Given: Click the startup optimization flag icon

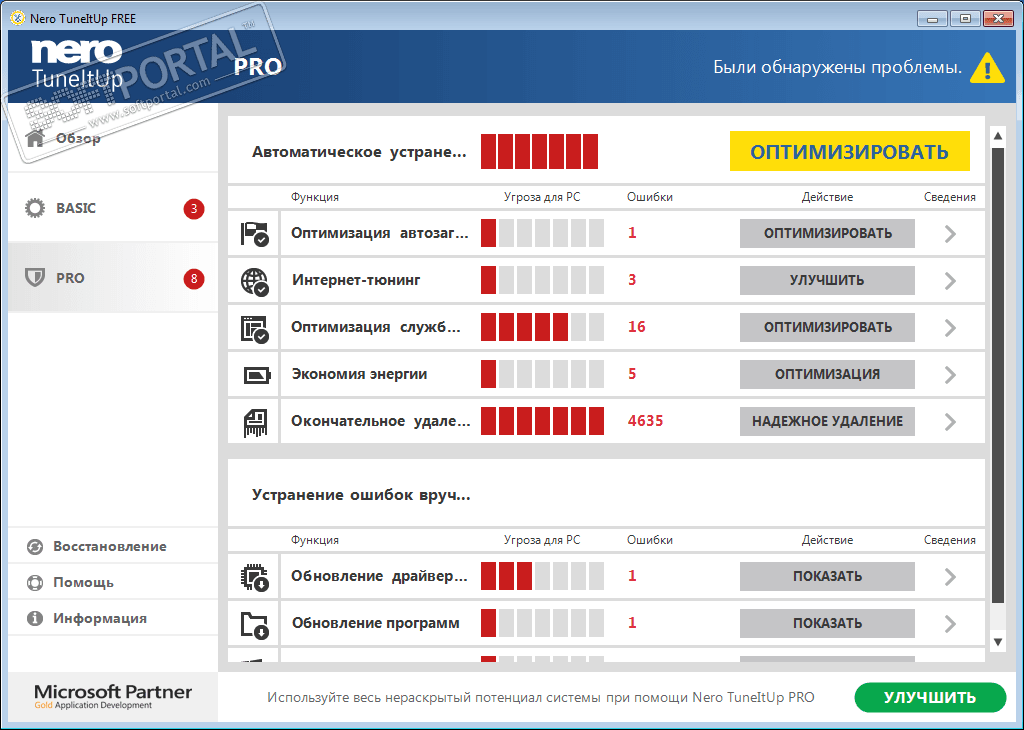Looking at the screenshot, I should (x=254, y=234).
